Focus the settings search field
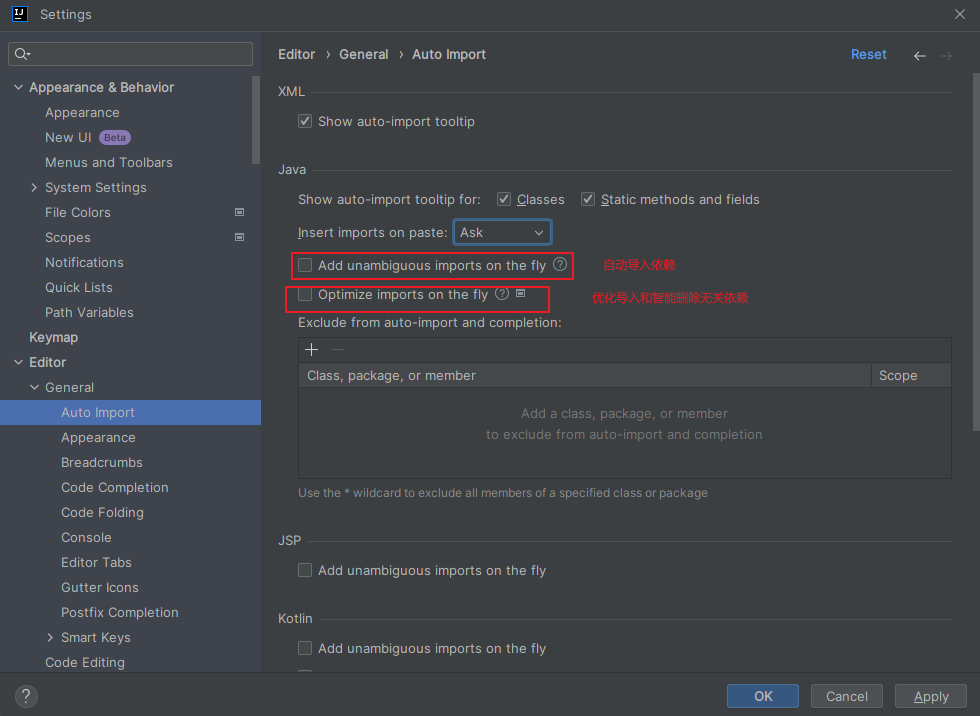980x716 pixels. [131, 54]
